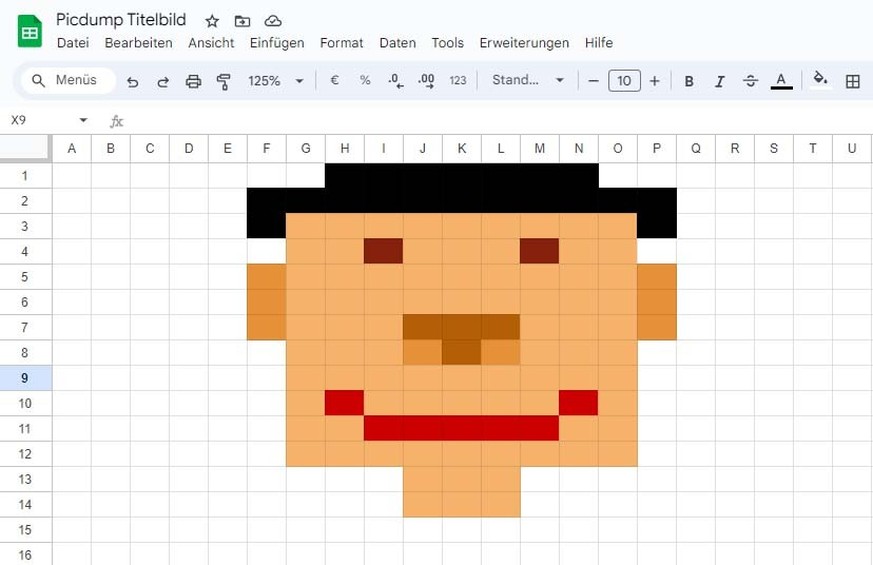Open the Daten menu
Image resolution: width=873 pixels, height=565 pixels.
398,43
